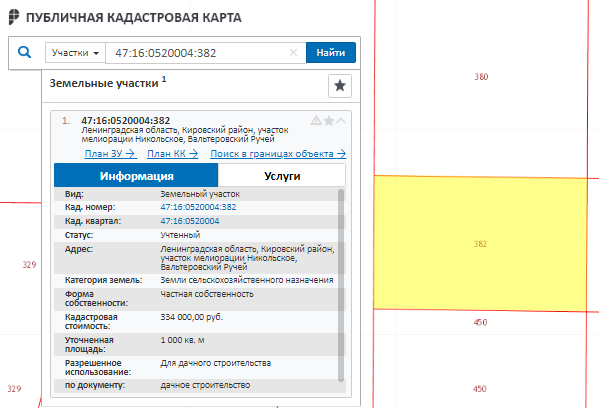
Task: Select the Информация tab
Action: click(x=136, y=176)
